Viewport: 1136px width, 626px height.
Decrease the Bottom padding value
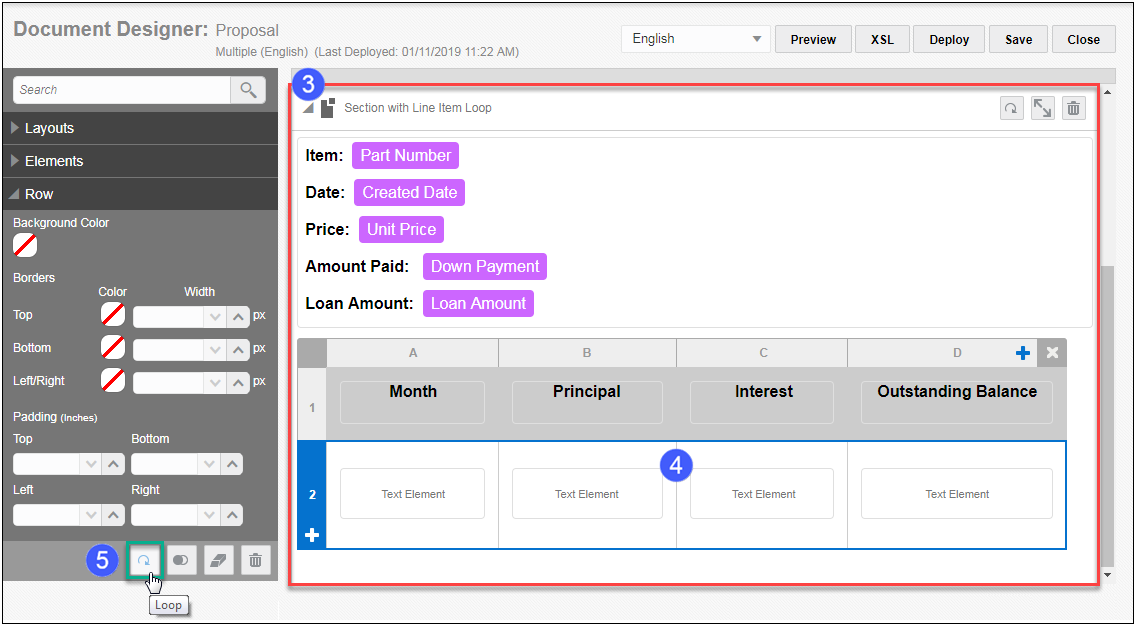point(209,464)
